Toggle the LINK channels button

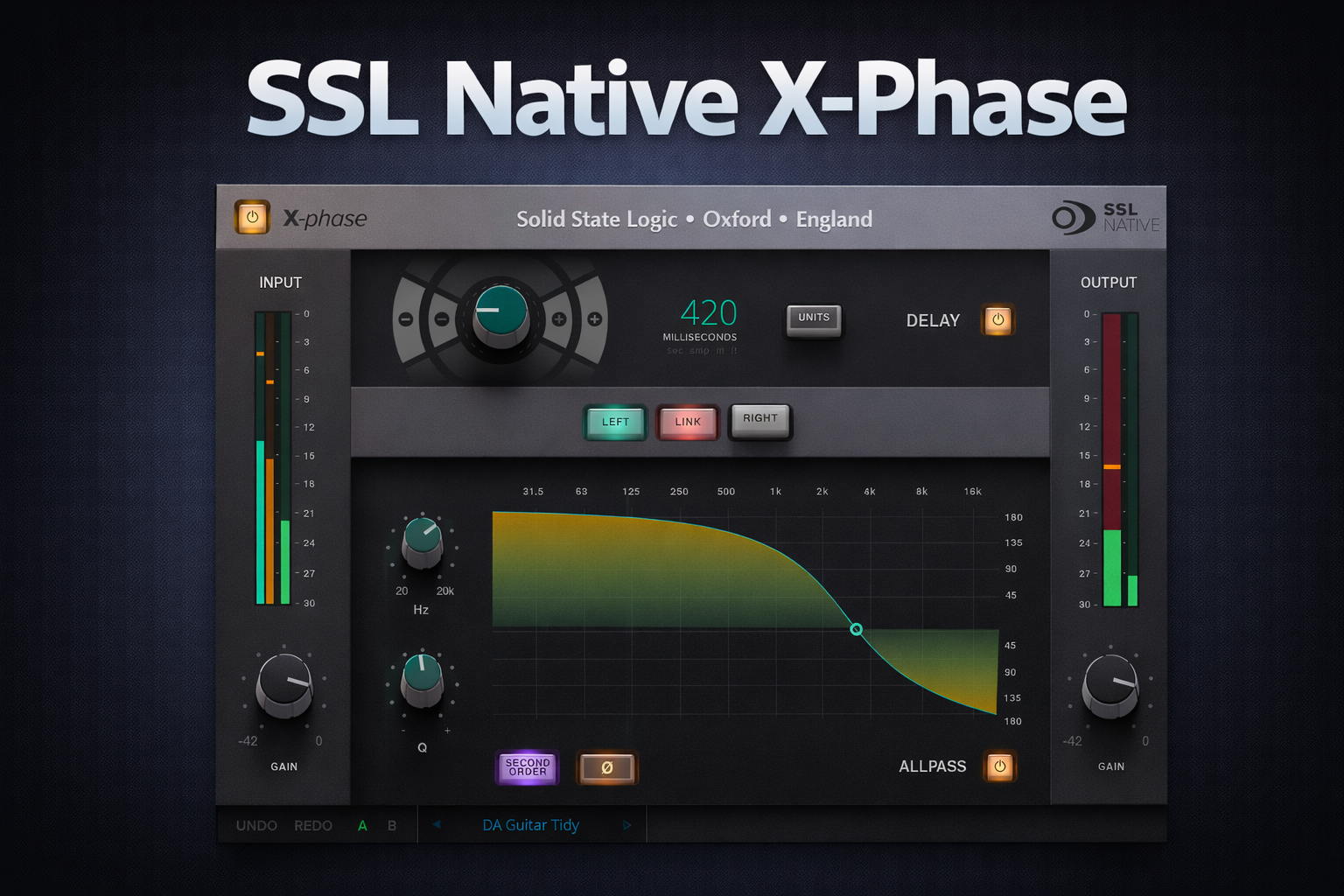688,423
